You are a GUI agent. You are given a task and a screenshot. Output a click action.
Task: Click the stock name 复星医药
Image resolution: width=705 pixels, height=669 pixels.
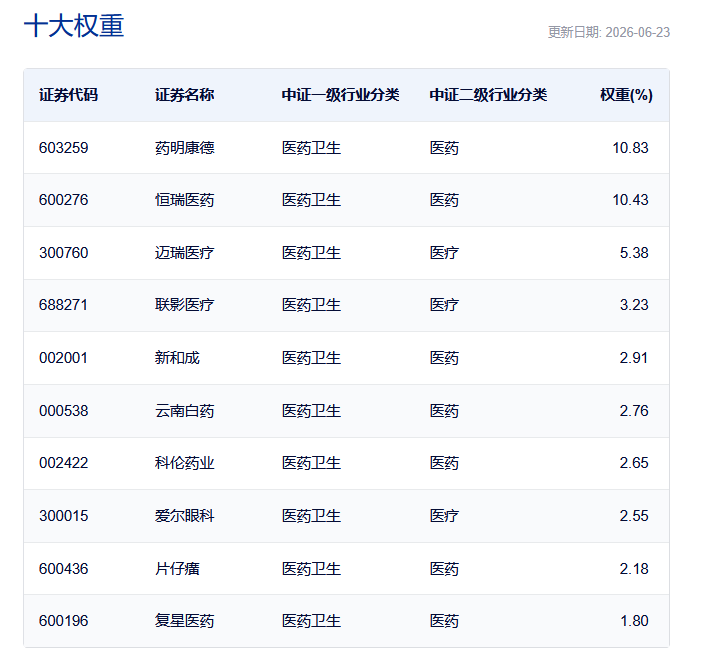coord(184,622)
